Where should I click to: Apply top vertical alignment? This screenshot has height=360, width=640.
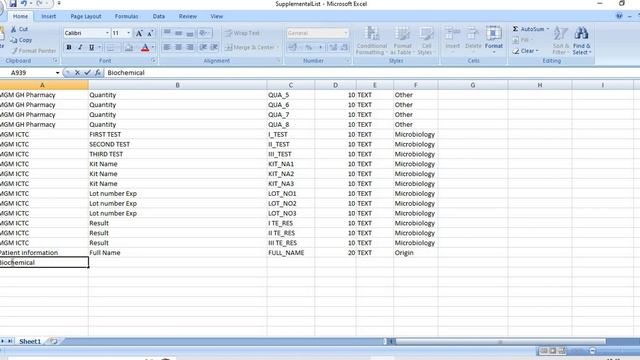[x=167, y=33]
